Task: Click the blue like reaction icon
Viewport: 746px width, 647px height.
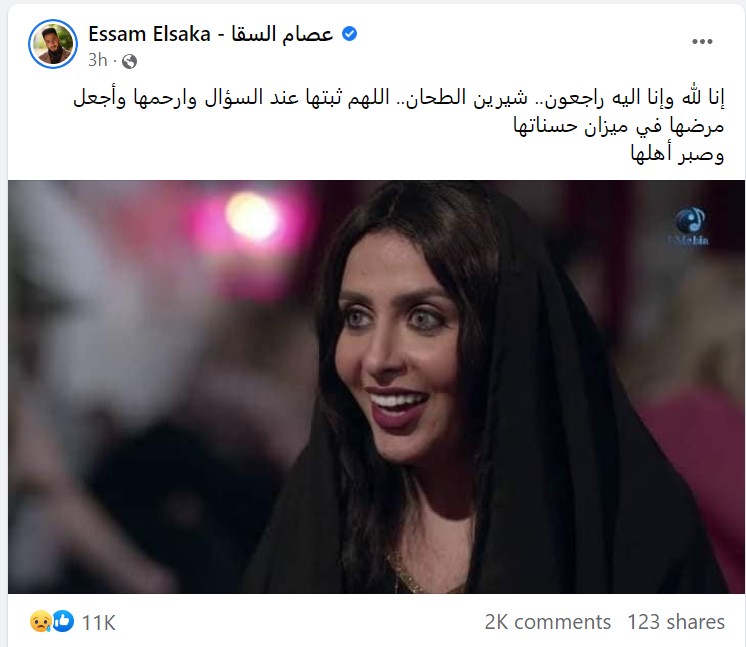Action: point(64,621)
